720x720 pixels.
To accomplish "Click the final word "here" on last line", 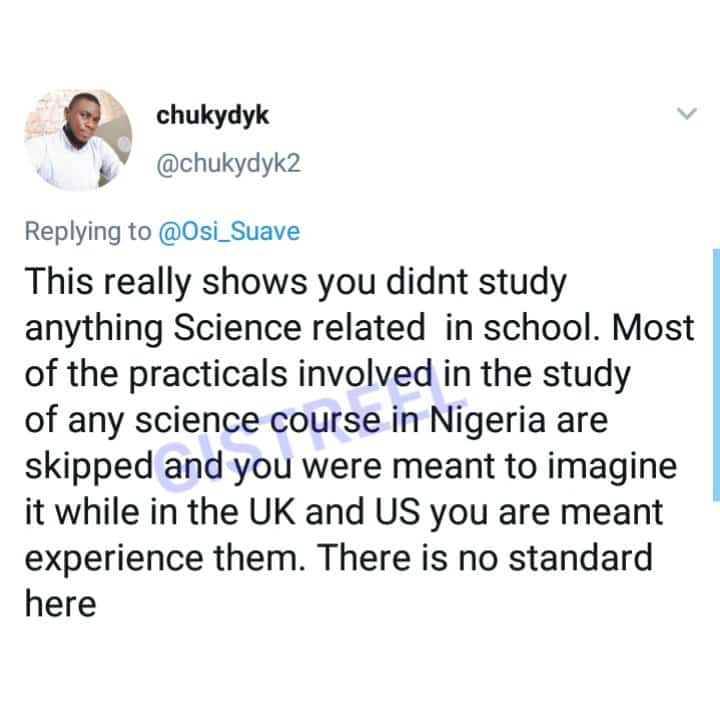I will (x=60, y=605).
